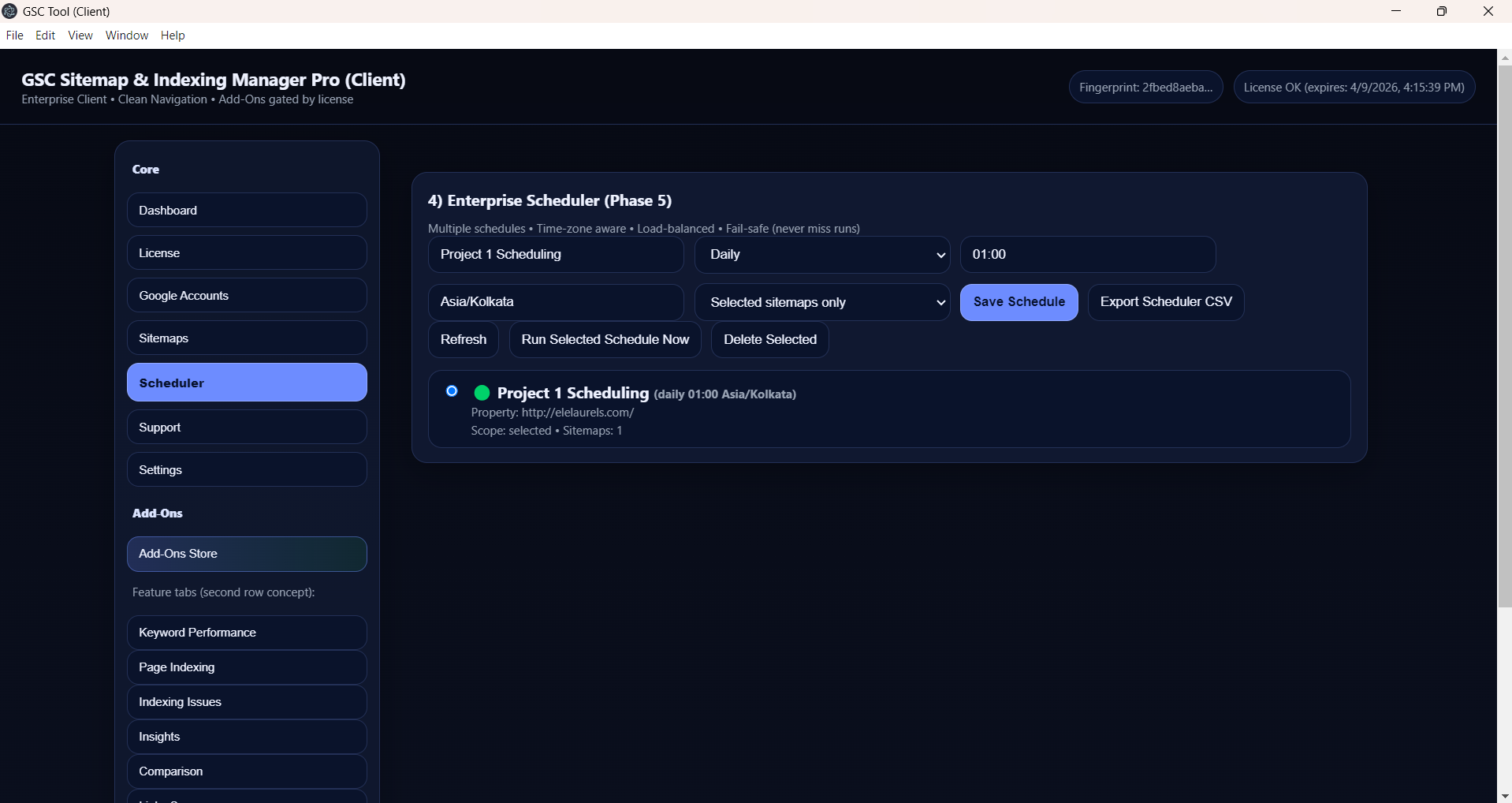Click the GSC Tool app icon in title bar
Screen dimensions: 1512x803
[x=10, y=11]
